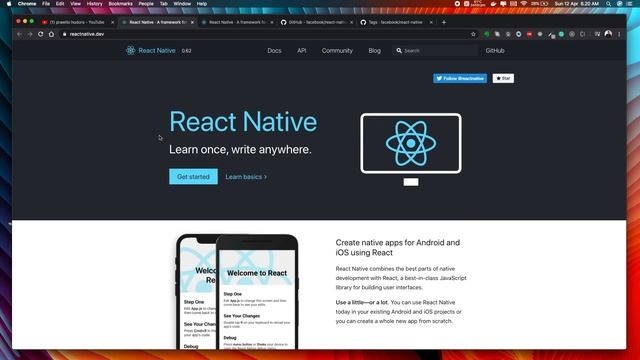Open the Docs navigation link
640x360 pixels.
pyautogui.click(x=274, y=51)
